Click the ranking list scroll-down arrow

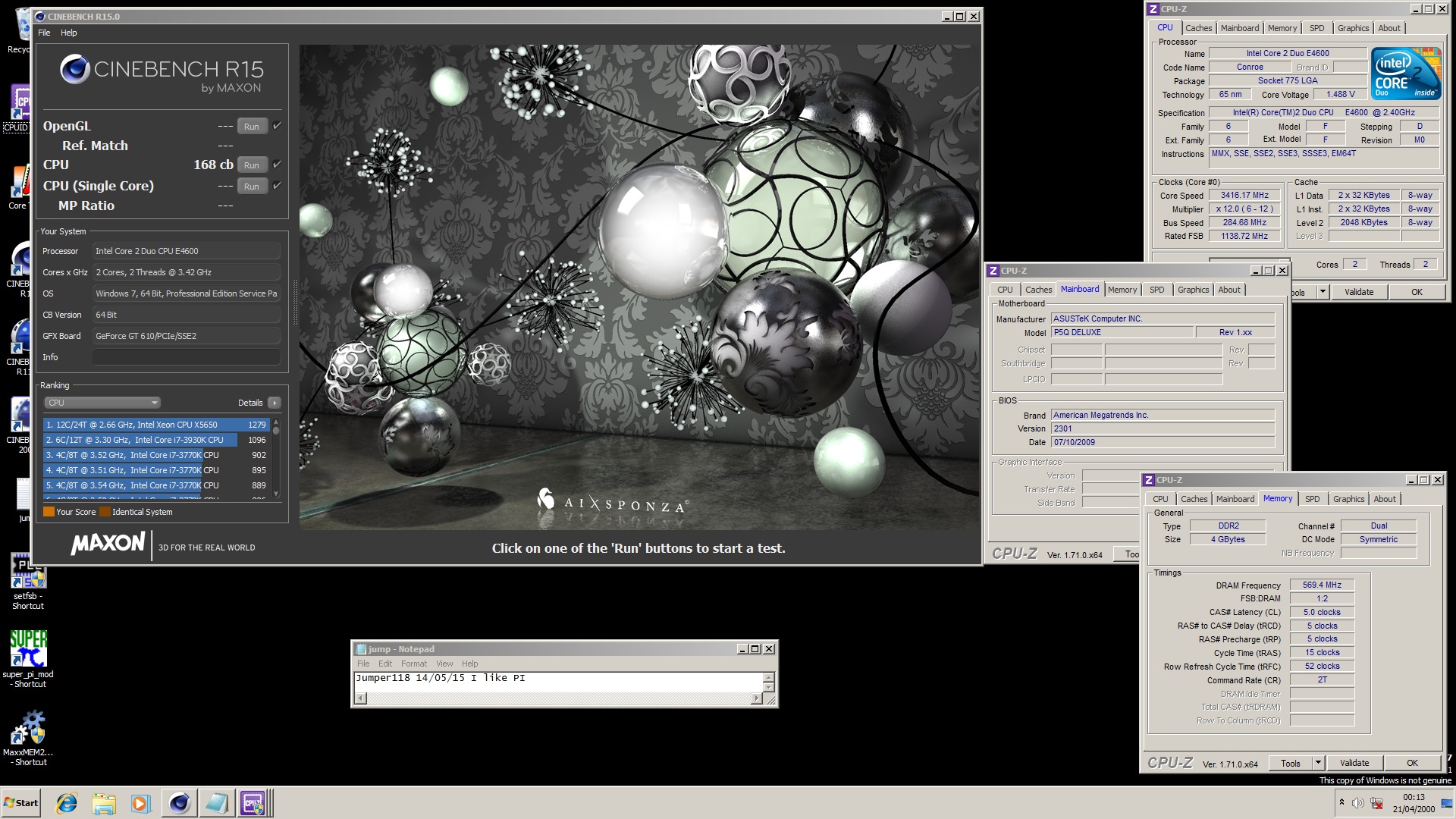pos(276,494)
